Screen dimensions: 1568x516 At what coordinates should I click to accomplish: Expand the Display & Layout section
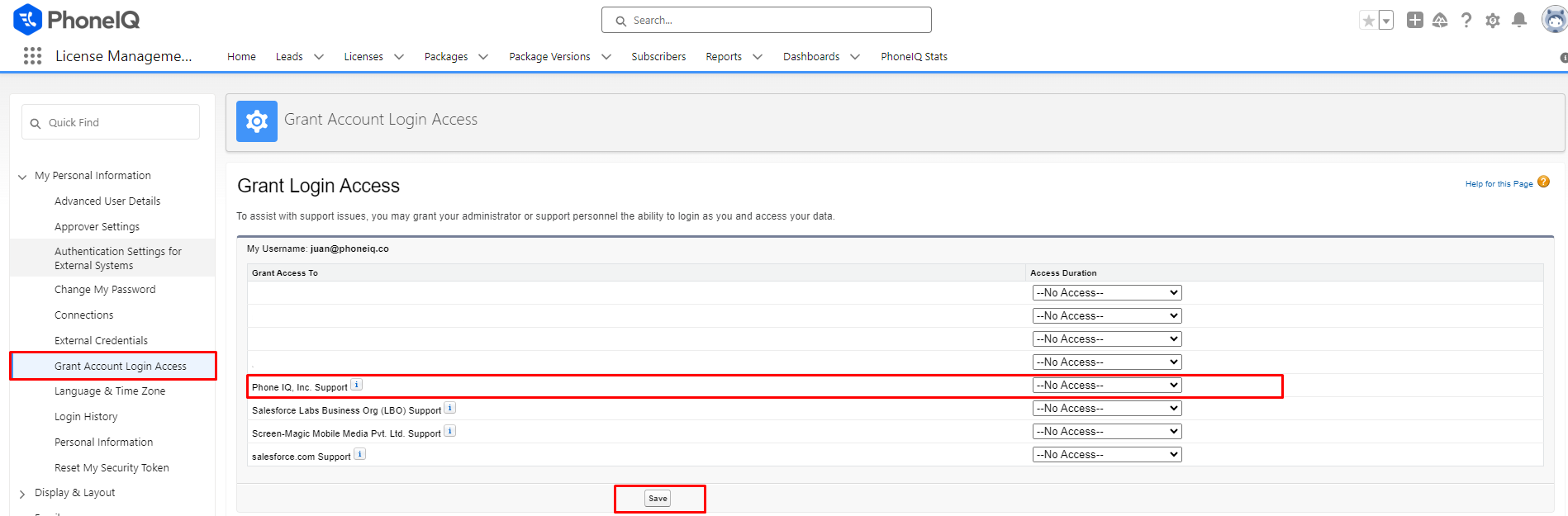click(22, 494)
